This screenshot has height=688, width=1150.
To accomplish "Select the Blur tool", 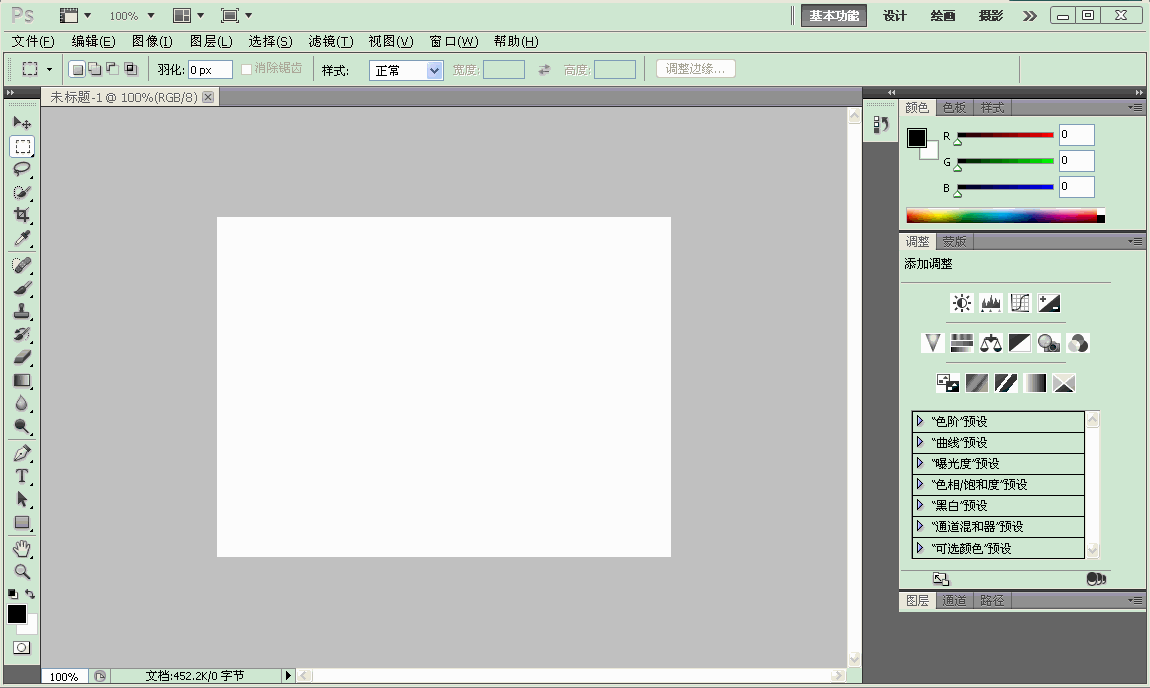I will (x=22, y=403).
